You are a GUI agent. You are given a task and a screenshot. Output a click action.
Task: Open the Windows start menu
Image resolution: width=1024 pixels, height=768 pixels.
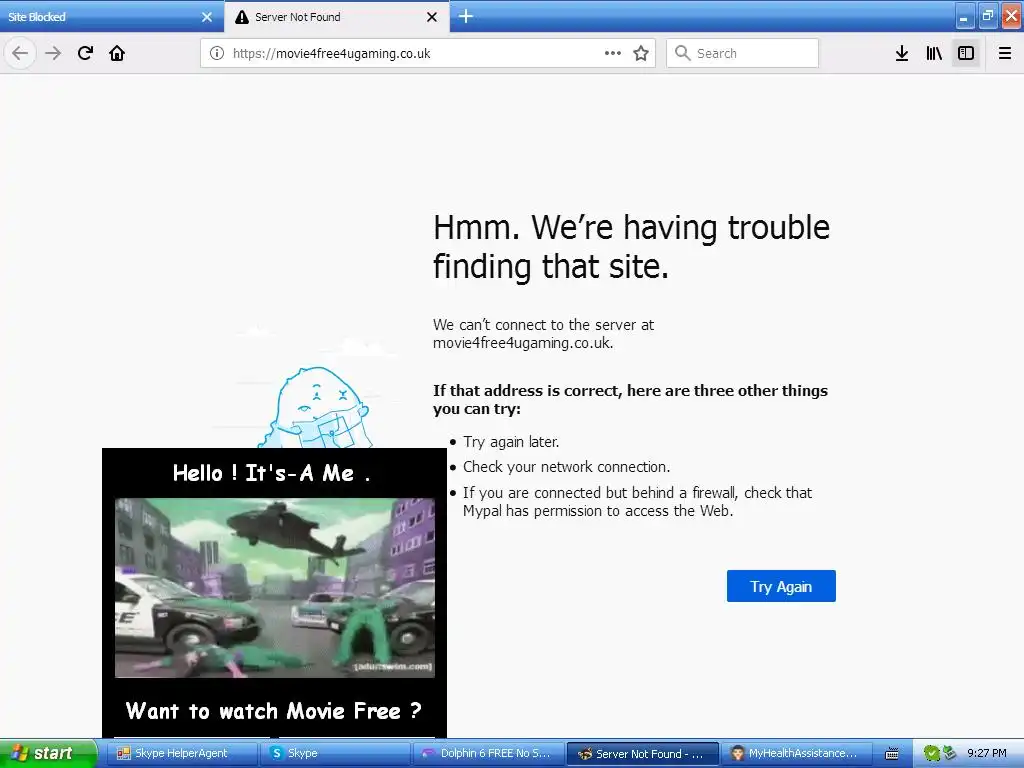point(47,753)
